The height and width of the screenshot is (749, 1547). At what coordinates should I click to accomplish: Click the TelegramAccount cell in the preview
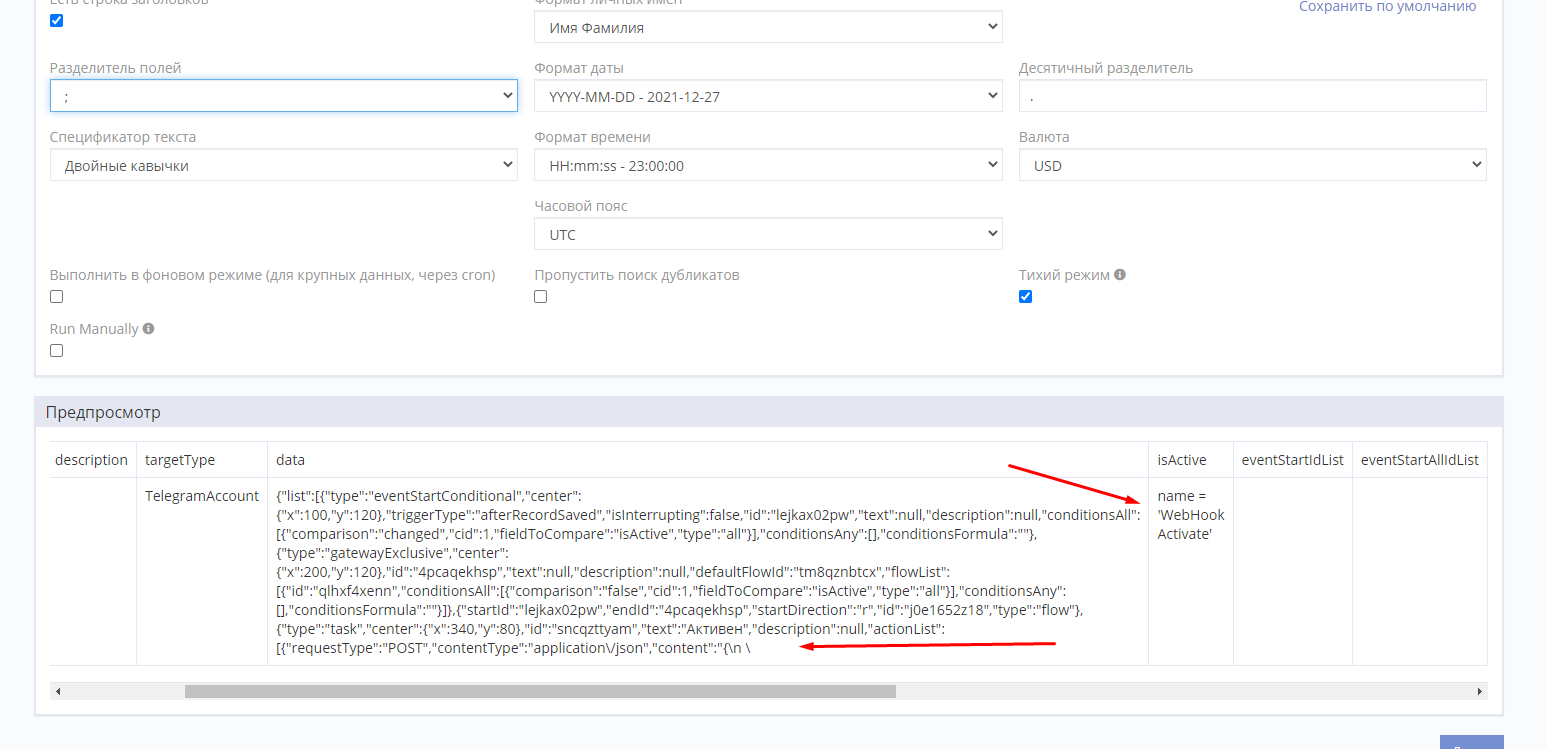(x=202, y=496)
